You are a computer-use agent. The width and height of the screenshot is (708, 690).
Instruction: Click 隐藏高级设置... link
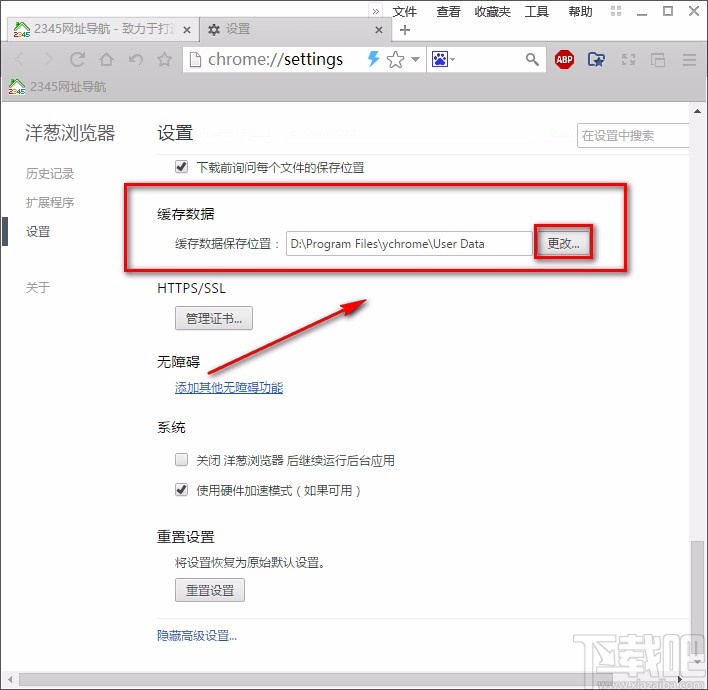click(197, 636)
